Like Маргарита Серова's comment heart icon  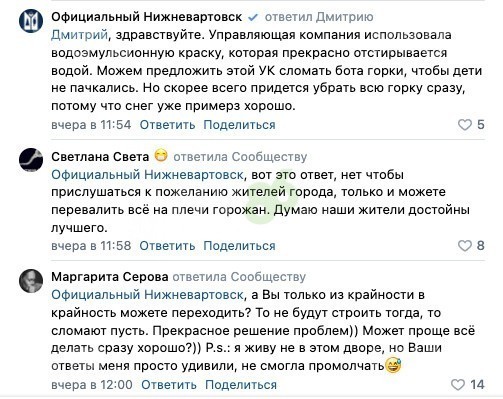(458, 384)
